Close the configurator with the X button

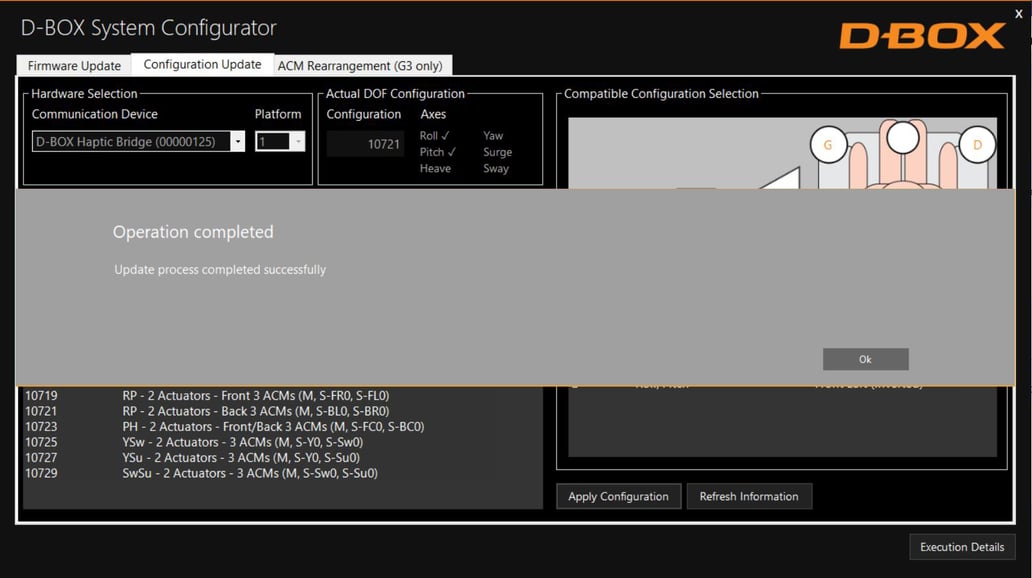[x=1019, y=13]
